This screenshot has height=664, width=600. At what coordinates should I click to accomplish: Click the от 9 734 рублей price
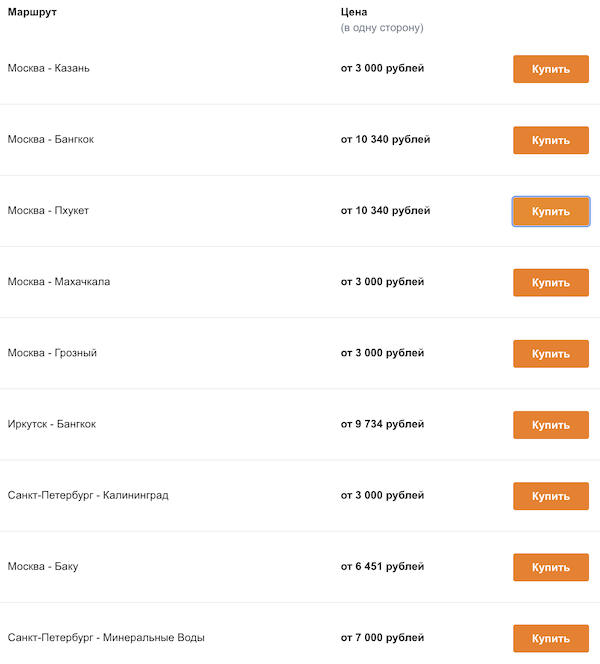(x=382, y=424)
